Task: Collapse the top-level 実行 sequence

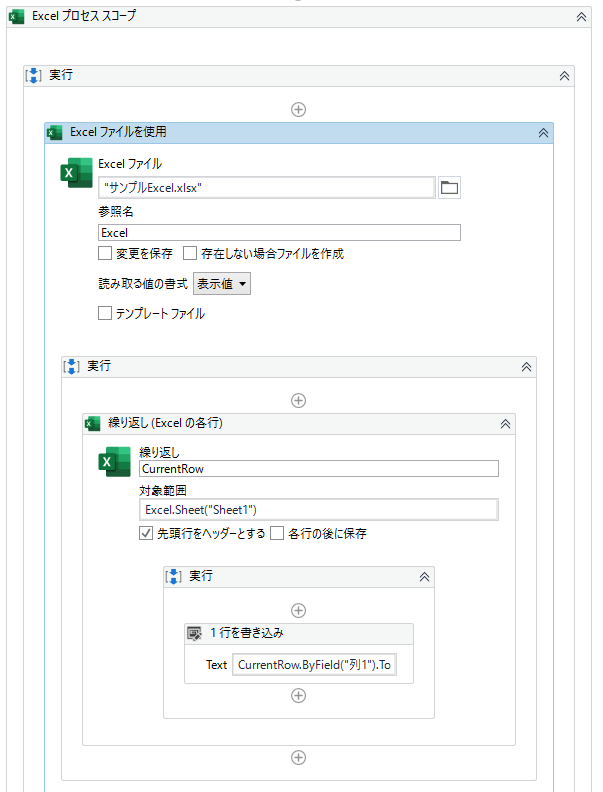Action: 564,76
